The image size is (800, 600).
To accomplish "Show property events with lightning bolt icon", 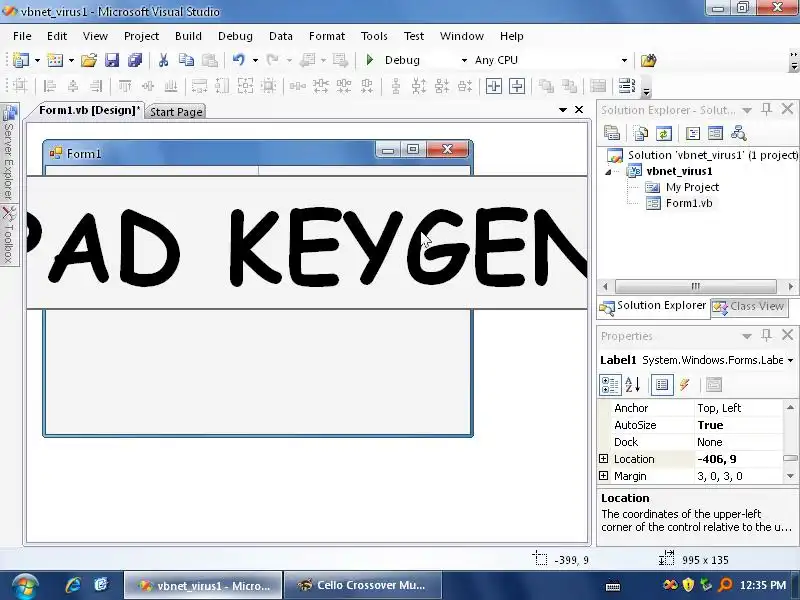I will coord(685,385).
